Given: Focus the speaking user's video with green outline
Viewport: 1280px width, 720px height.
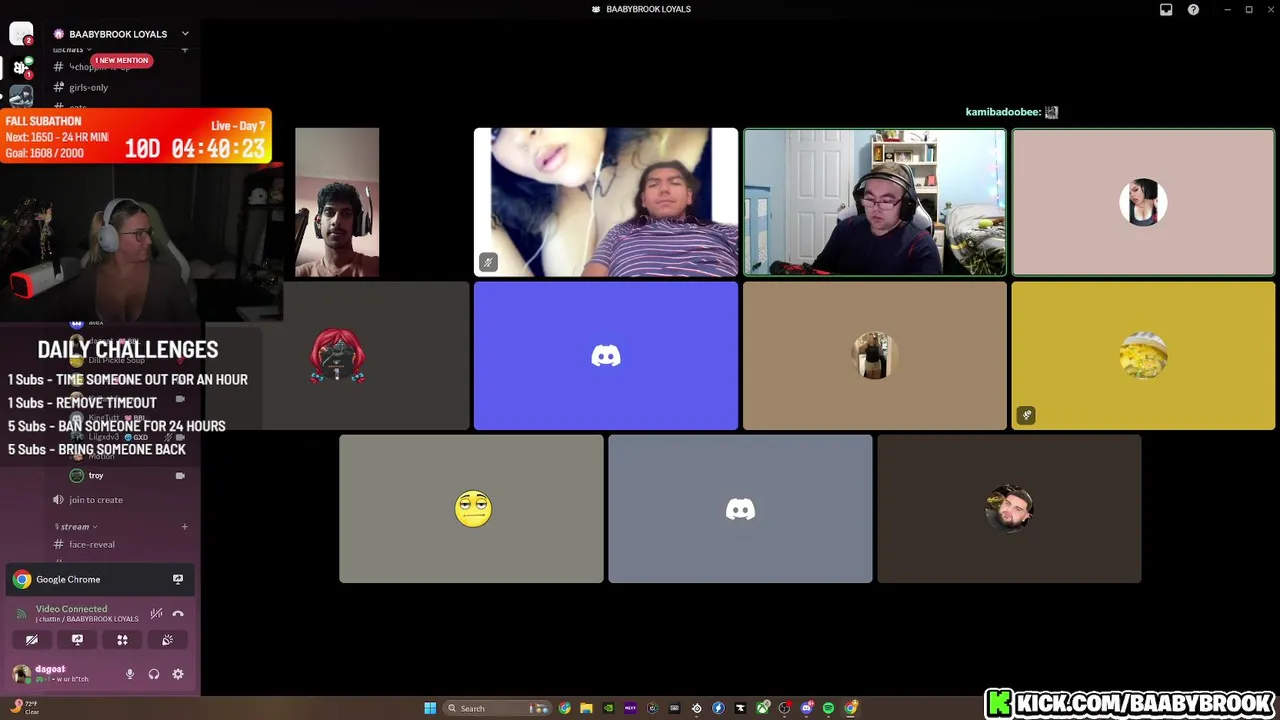Looking at the screenshot, I should coord(875,202).
